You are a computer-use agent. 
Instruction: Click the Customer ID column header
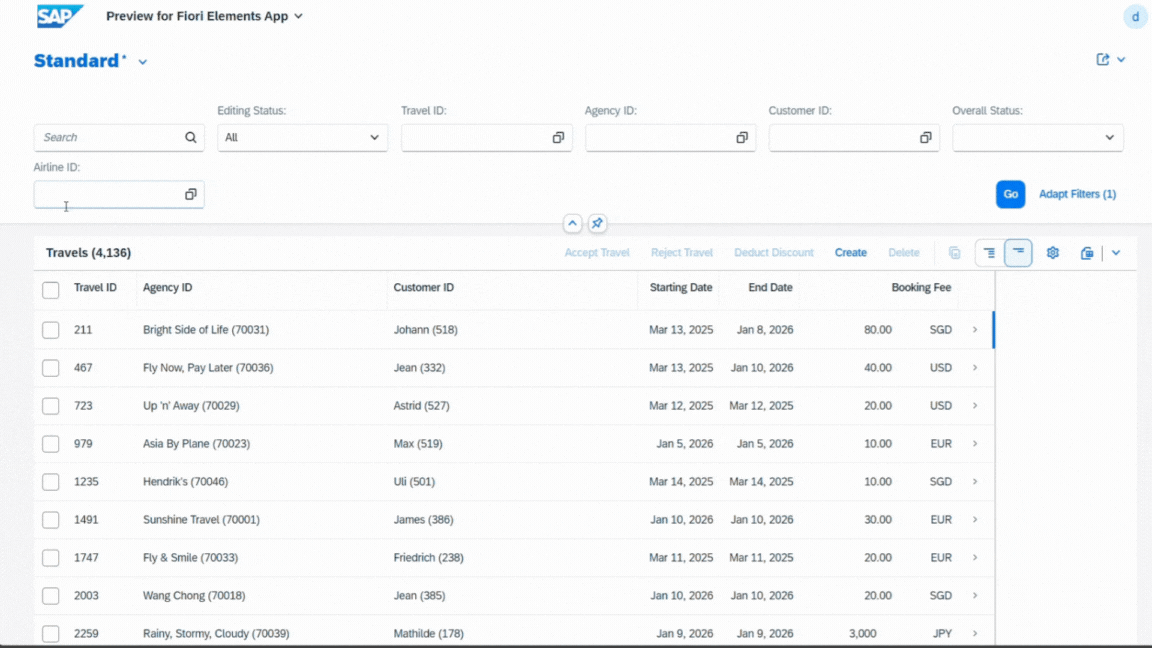pyautogui.click(x=423, y=287)
